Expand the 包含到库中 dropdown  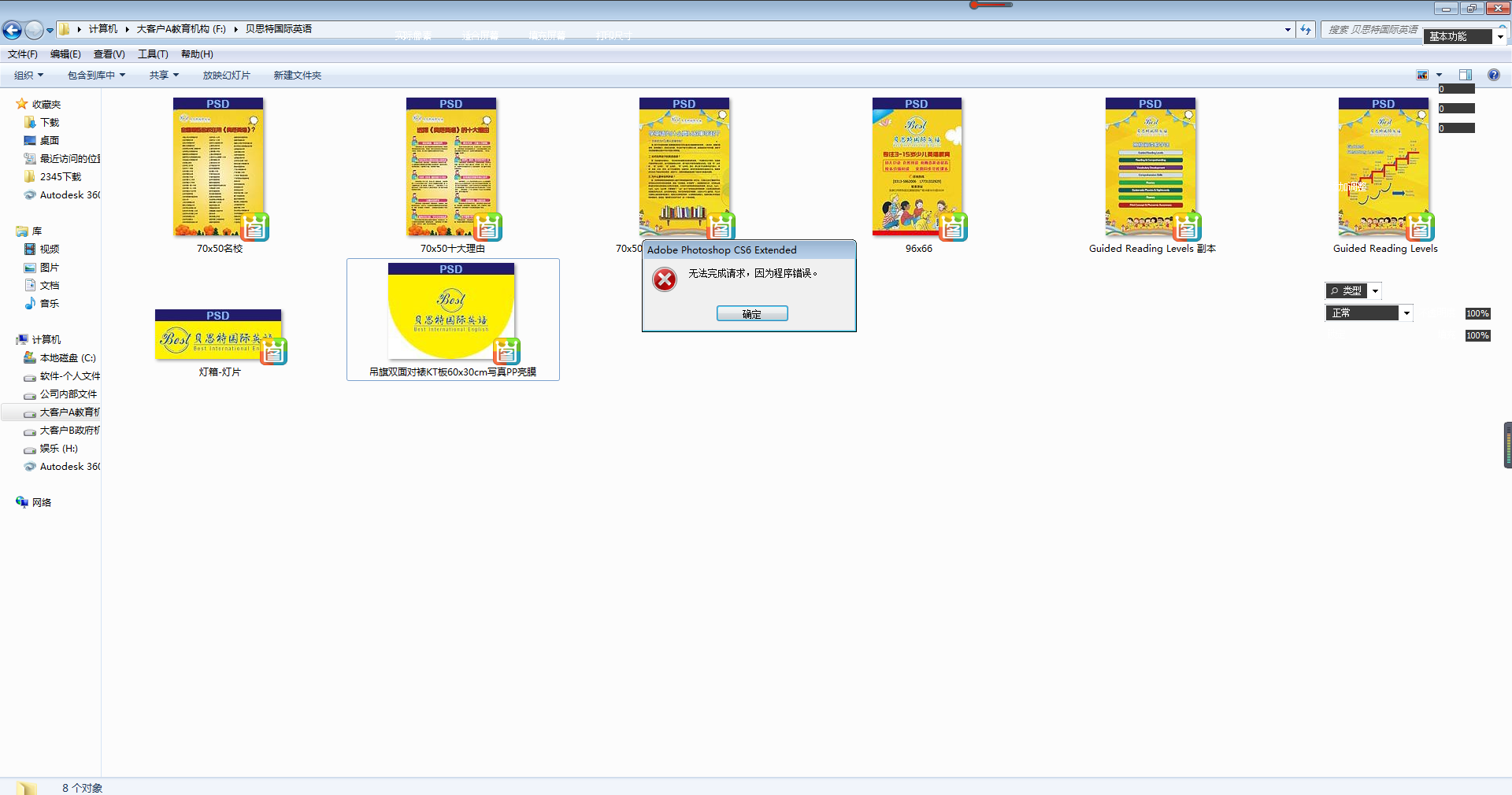click(x=96, y=75)
